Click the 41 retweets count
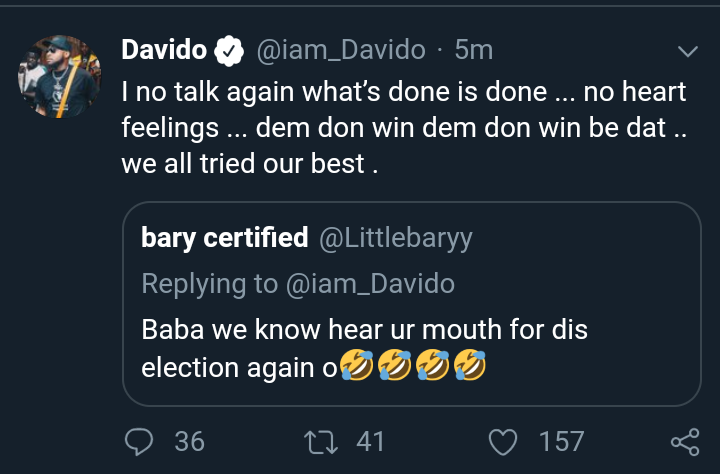This screenshot has height=474, width=720. pos(370,441)
